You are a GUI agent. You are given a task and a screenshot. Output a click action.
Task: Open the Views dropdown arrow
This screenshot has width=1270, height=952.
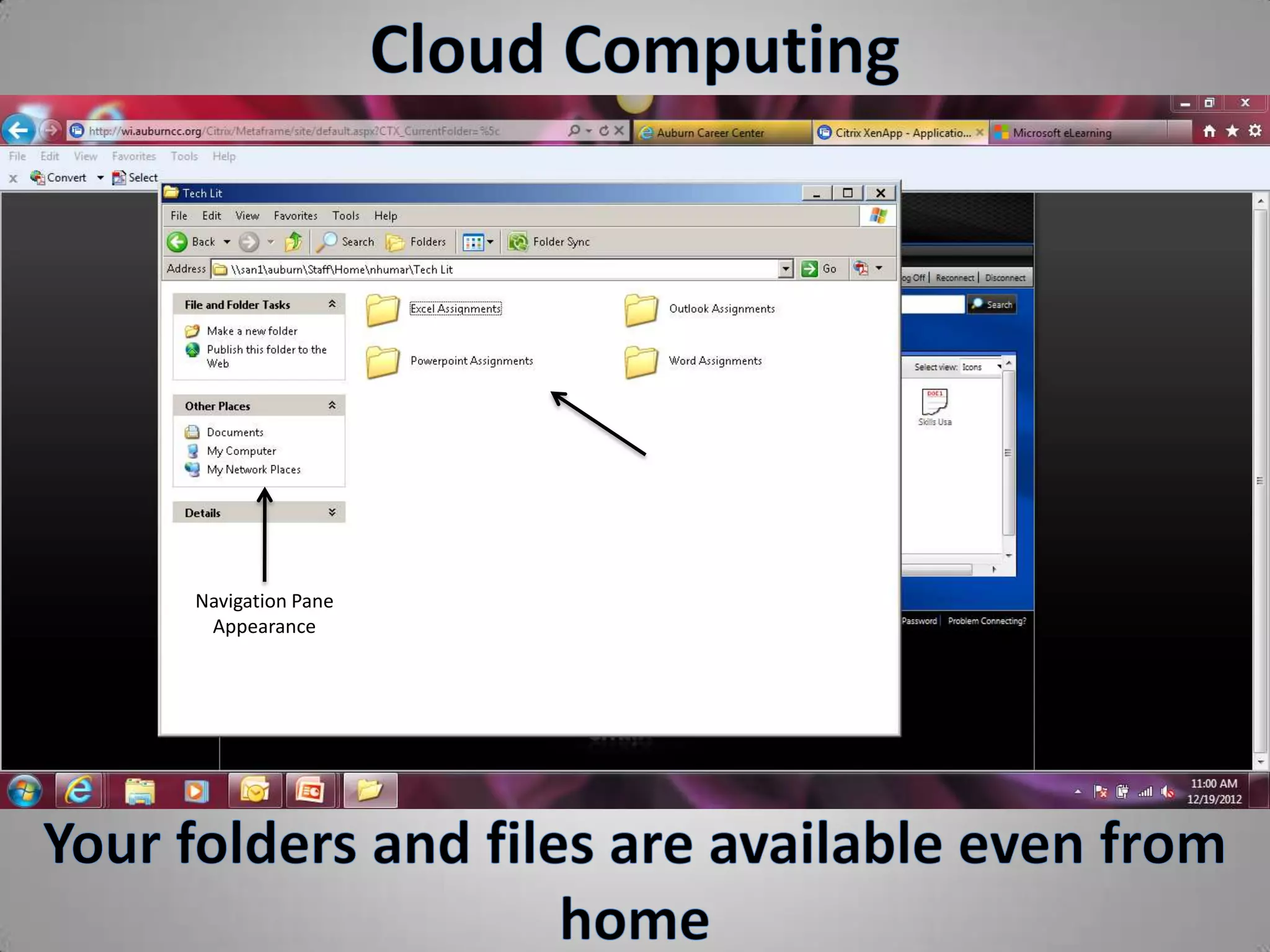(x=491, y=242)
